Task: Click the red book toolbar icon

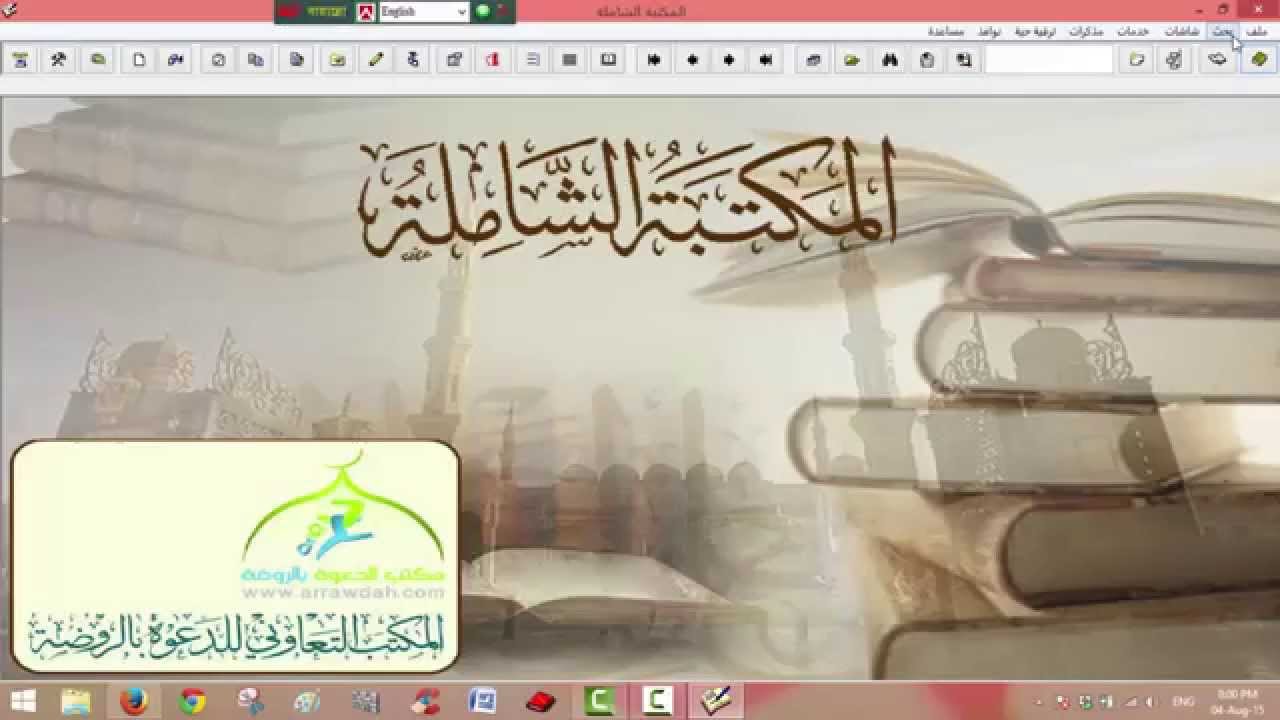Action: coord(493,60)
